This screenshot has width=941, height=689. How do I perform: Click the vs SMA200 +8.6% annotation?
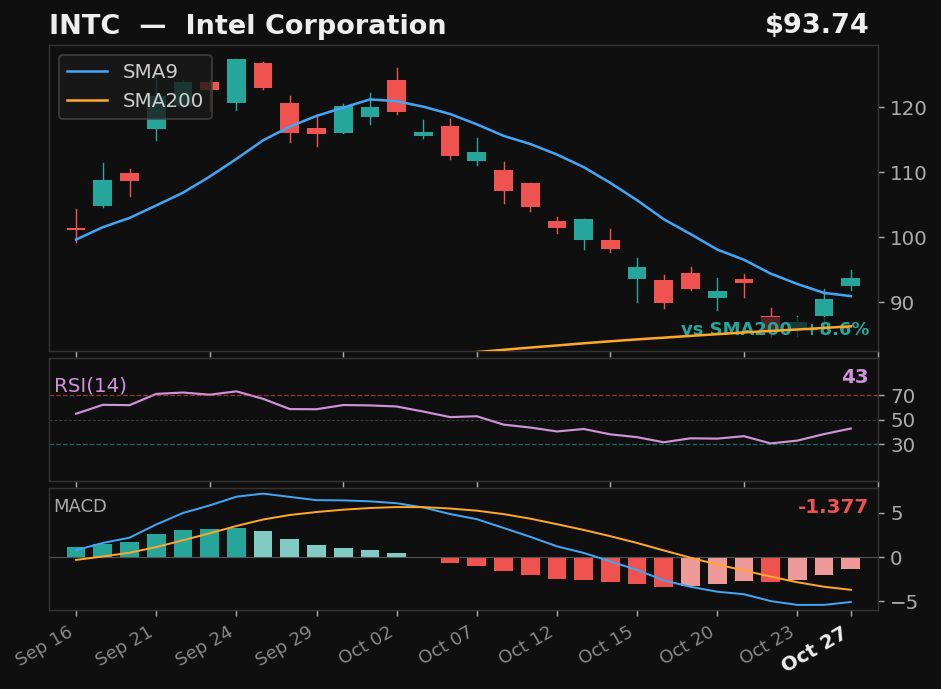(775, 329)
